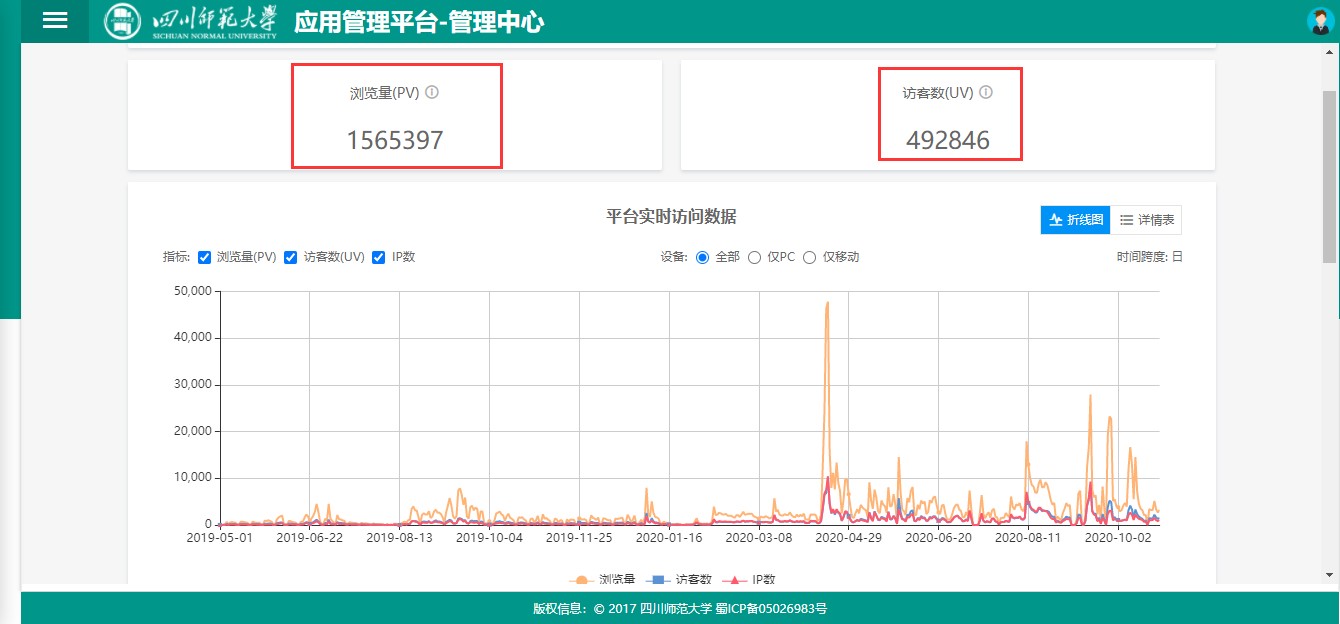The height and width of the screenshot is (624, 1340).
Task: Toggle the IP数 series in the chart legend
Action: click(x=749, y=579)
